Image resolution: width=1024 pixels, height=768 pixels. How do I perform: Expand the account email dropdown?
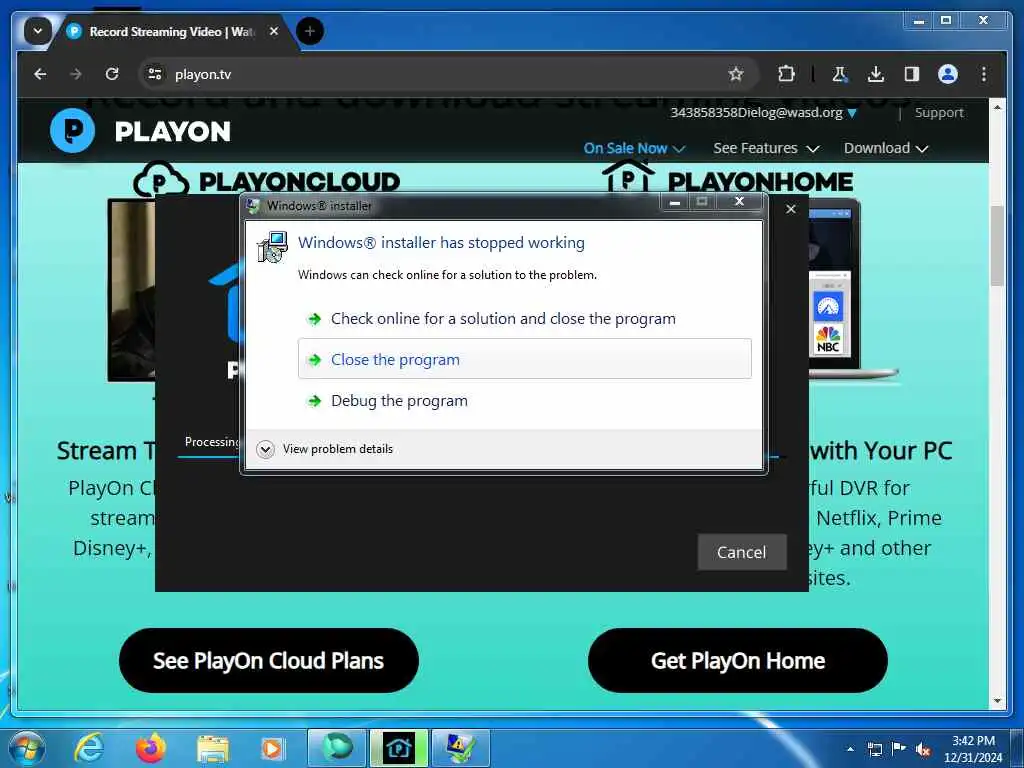pos(852,113)
